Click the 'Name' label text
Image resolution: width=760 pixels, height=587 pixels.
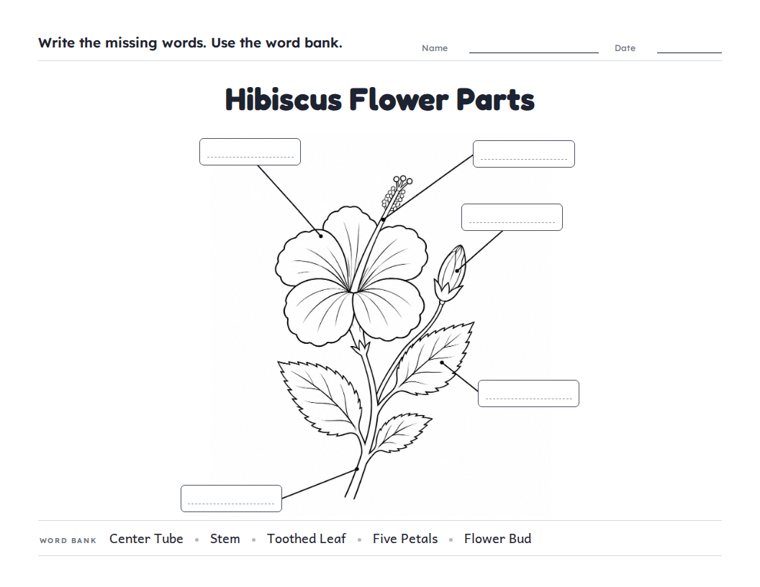click(435, 48)
